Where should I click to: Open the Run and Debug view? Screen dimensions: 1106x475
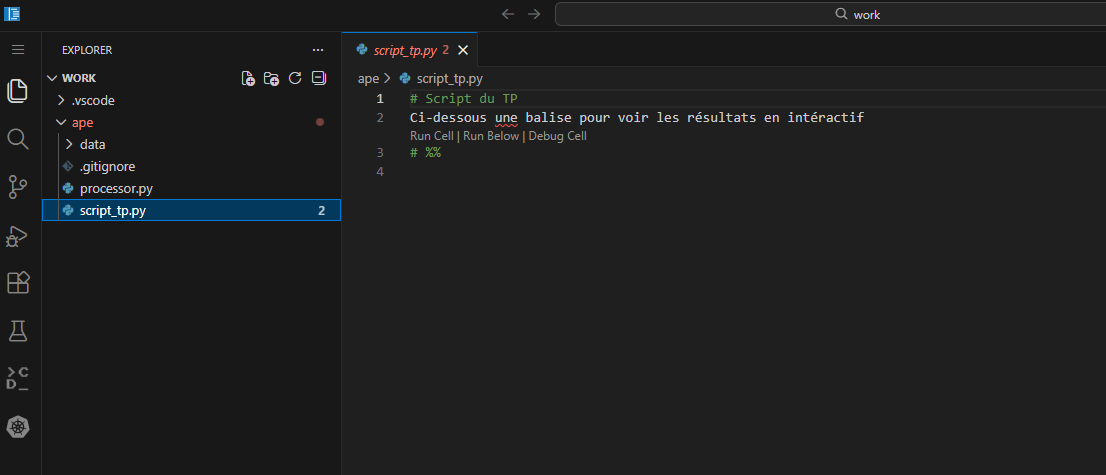[18, 235]
